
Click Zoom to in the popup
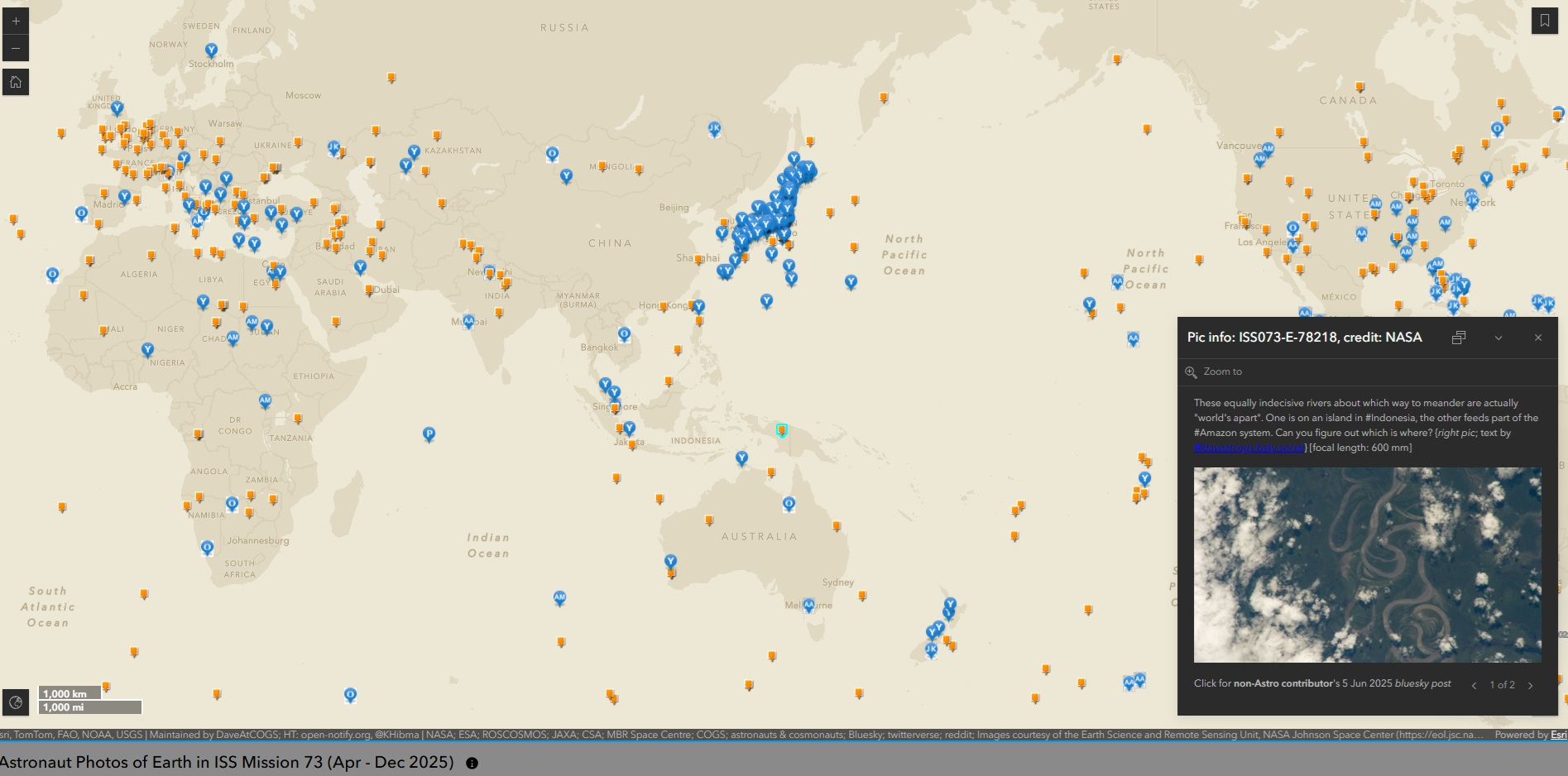click(x=1222, y=371)
